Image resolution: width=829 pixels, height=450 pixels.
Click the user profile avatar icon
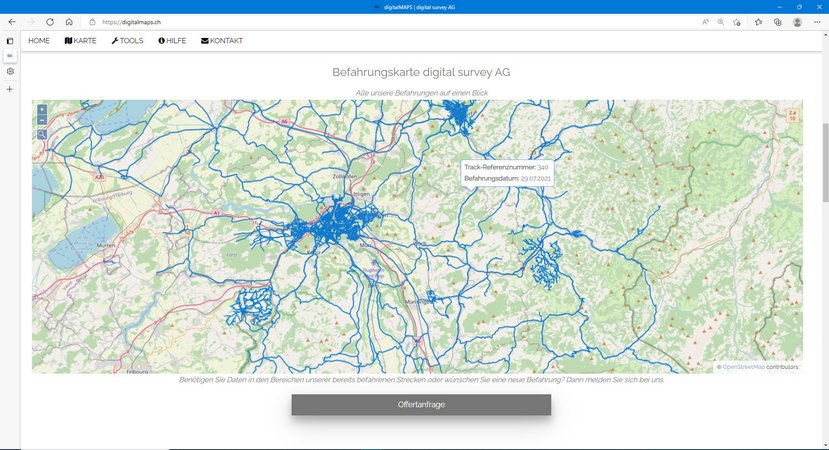pos(797,21)
